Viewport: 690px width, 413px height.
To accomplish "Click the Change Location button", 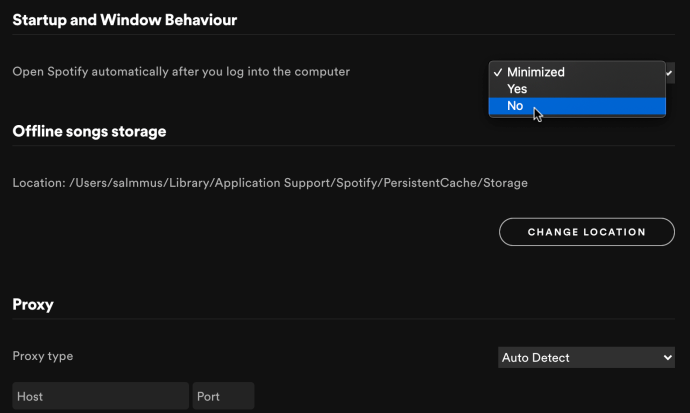I will tap(587, 232).
